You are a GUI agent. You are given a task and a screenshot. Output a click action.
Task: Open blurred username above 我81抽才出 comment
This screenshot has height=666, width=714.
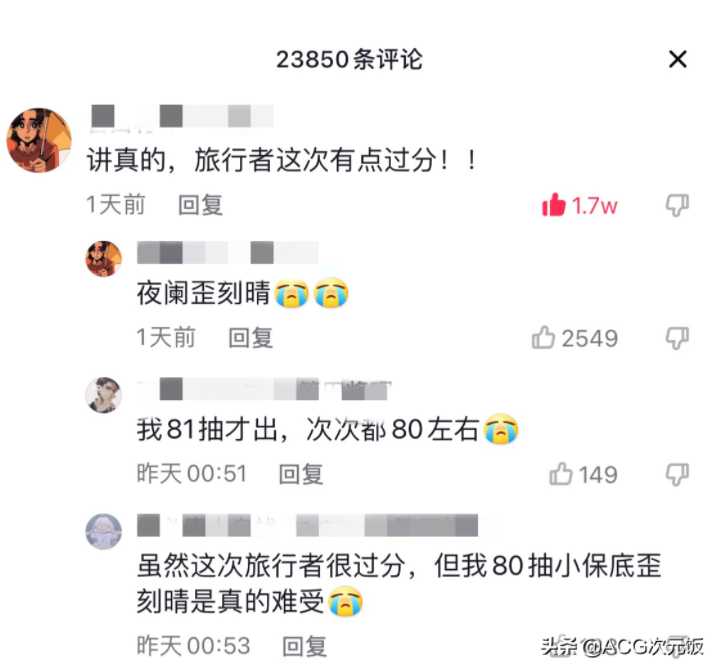click(x=264, y=389)
